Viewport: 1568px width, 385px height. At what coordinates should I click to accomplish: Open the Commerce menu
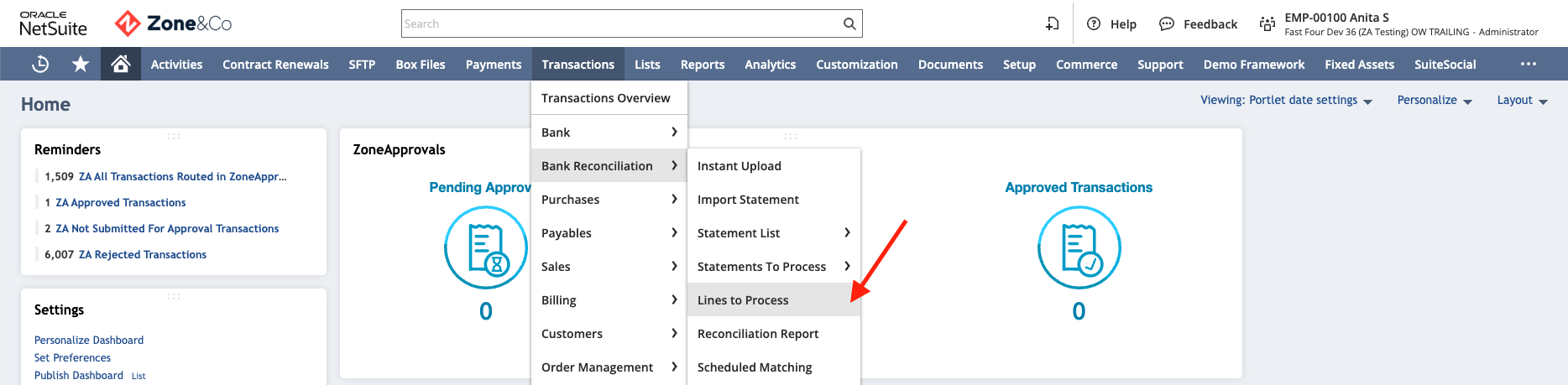1086,65
